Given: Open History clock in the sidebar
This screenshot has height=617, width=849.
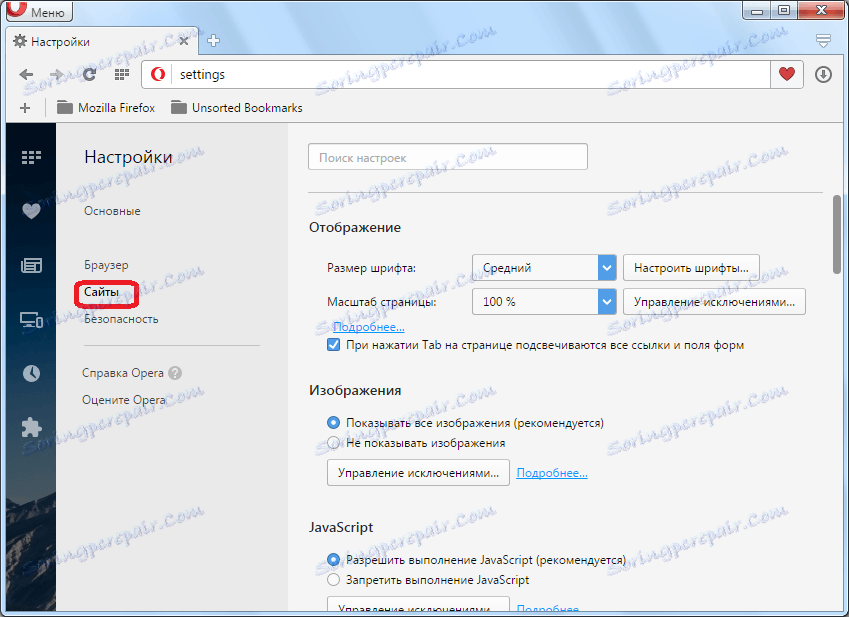Looking at the screenshot, I should point(31,373).
